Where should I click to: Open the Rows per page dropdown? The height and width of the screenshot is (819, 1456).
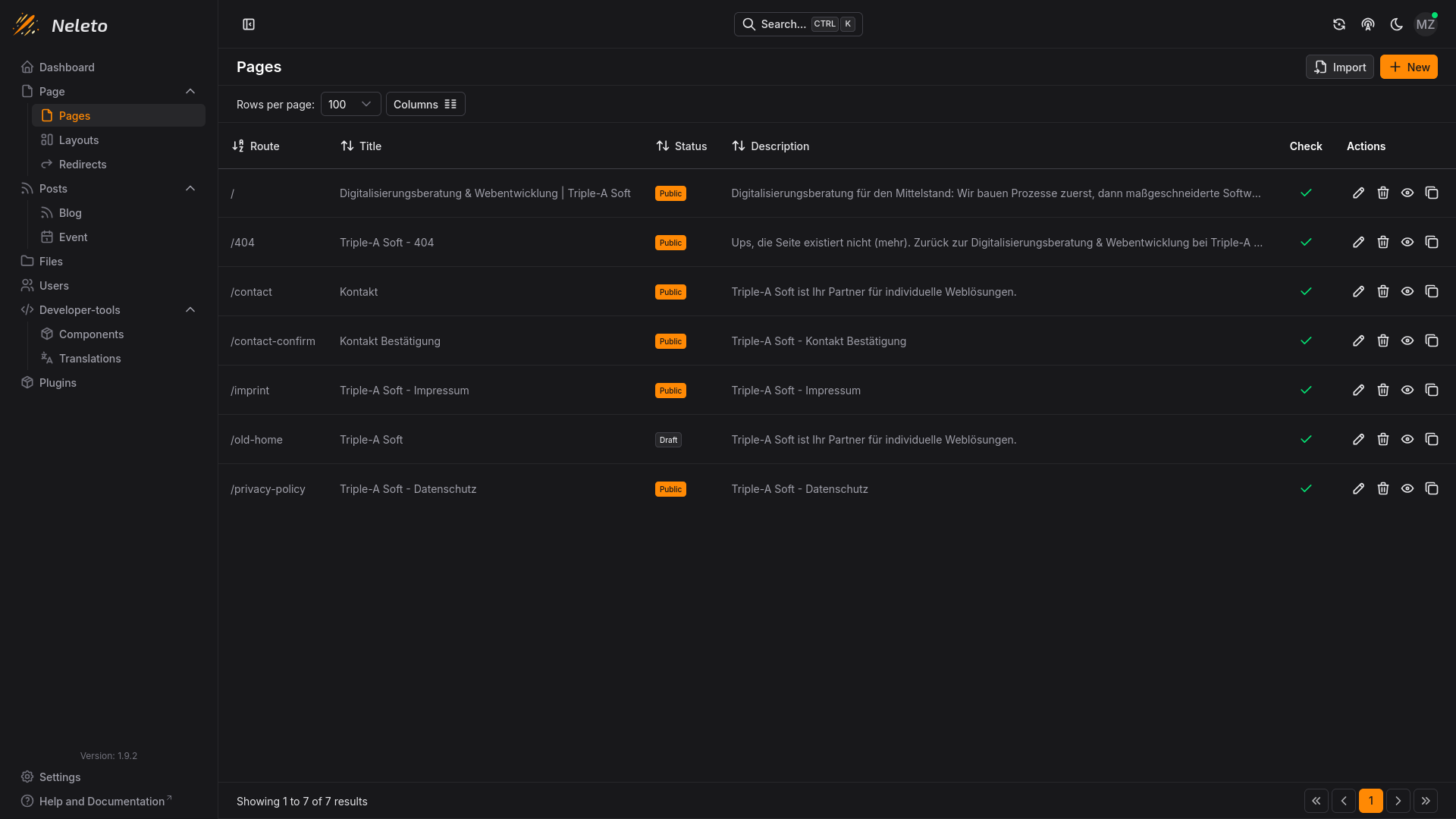[350, 104]
